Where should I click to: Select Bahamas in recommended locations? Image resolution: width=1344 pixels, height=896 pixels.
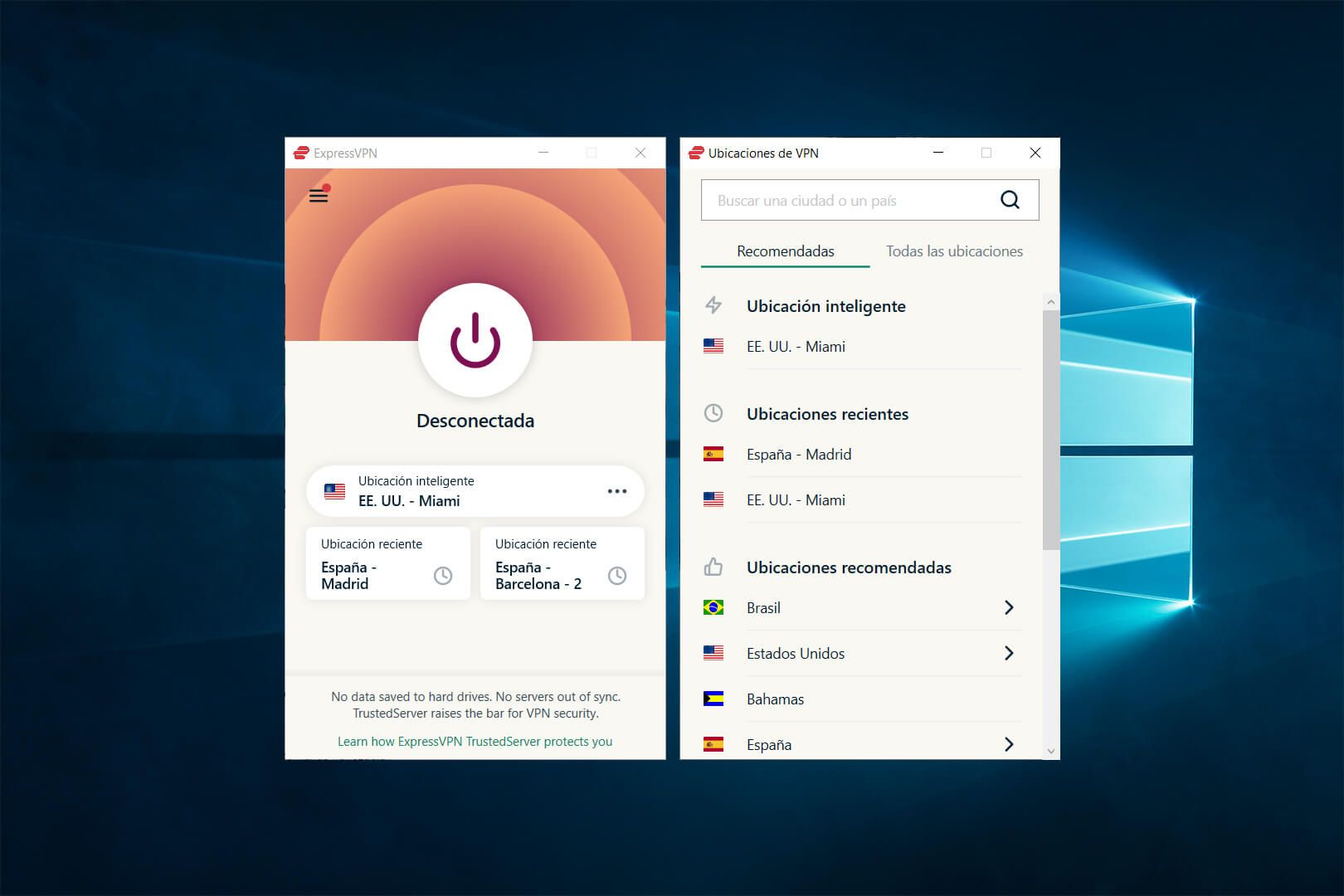pos(863,699)
